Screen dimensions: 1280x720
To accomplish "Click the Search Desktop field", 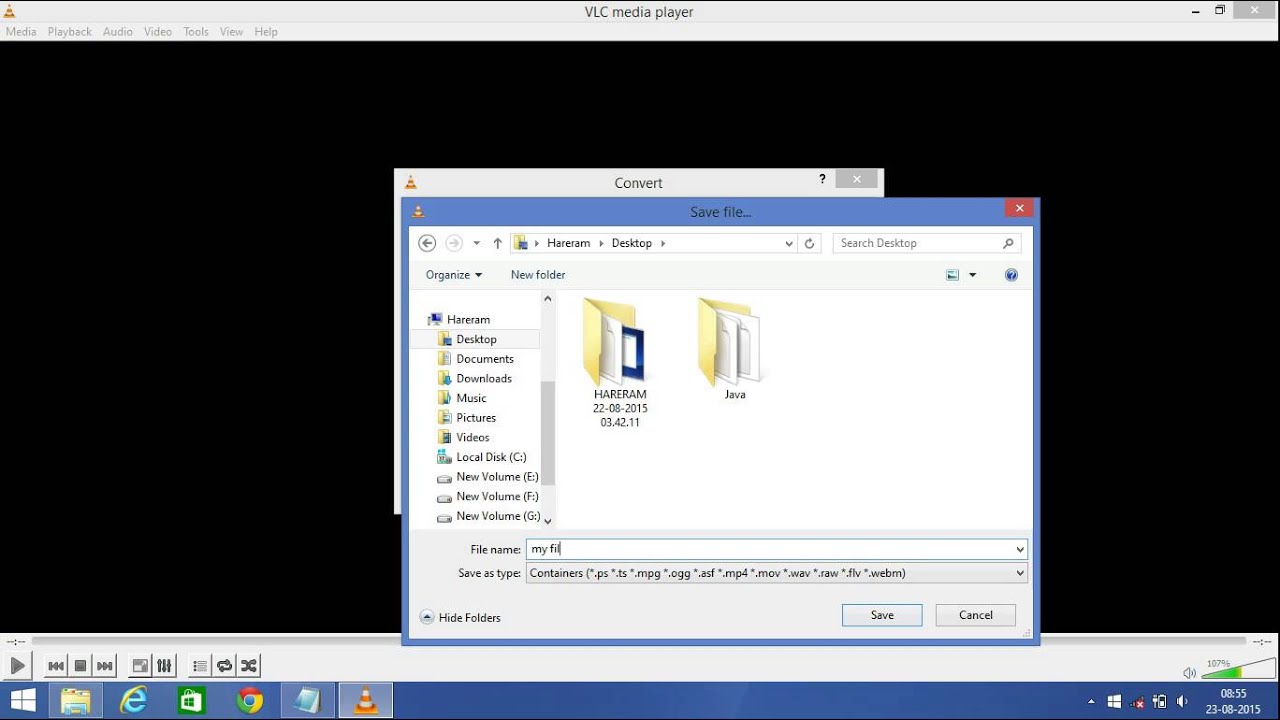I will coord(926,243).
